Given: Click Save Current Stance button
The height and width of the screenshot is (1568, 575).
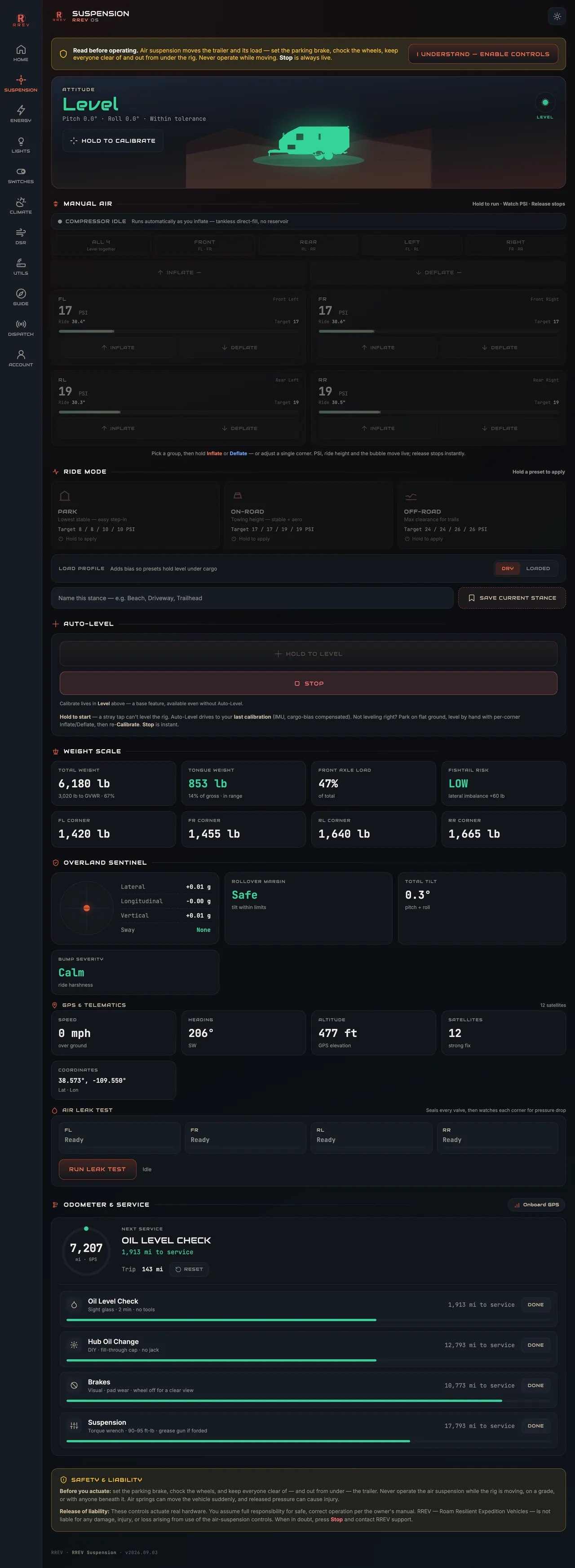Looking at the screenshot, I should click(x=512, y=598).
